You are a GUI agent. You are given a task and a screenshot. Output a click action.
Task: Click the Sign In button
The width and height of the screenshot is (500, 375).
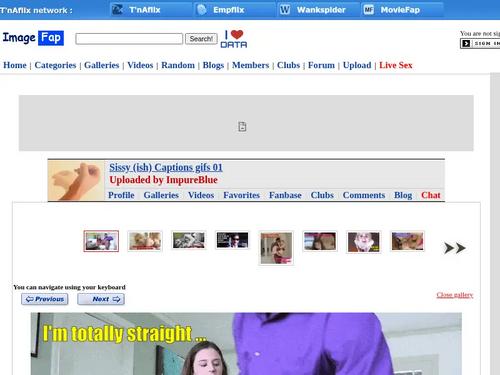pos(480,43)
